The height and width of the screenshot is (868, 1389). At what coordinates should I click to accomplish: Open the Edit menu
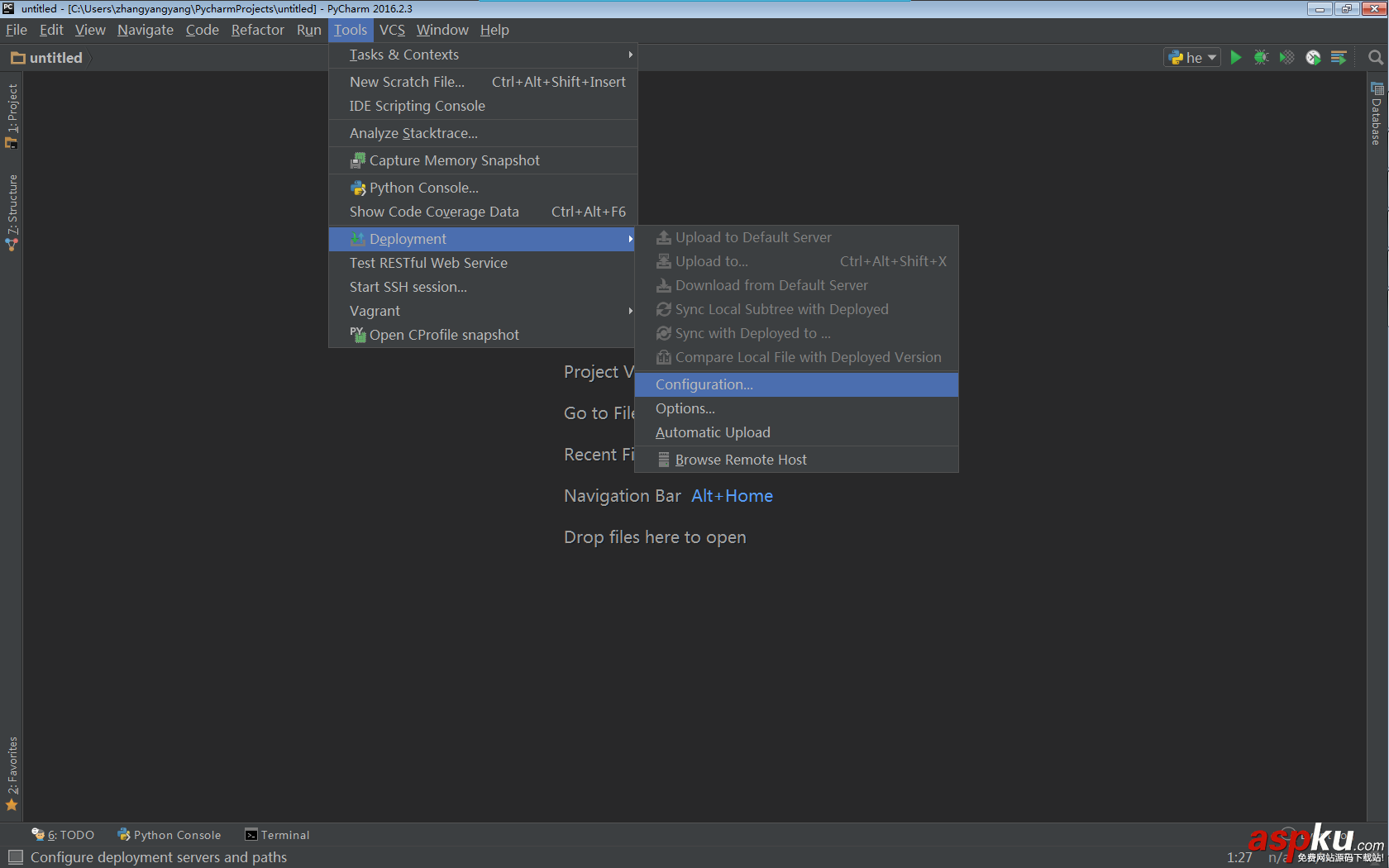tap(51, 30)
